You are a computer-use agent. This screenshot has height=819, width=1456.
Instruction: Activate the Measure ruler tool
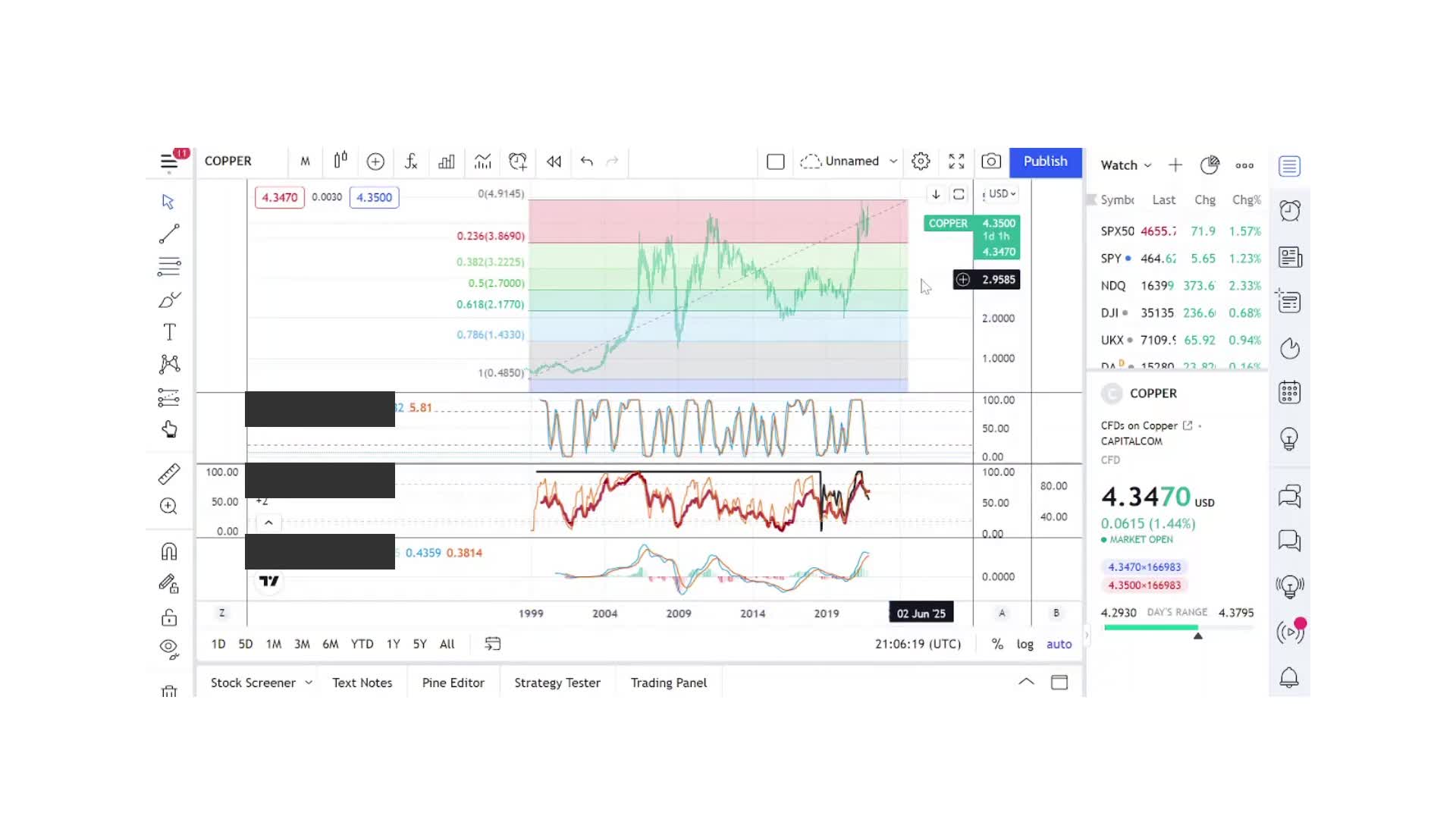coord(168,472)
